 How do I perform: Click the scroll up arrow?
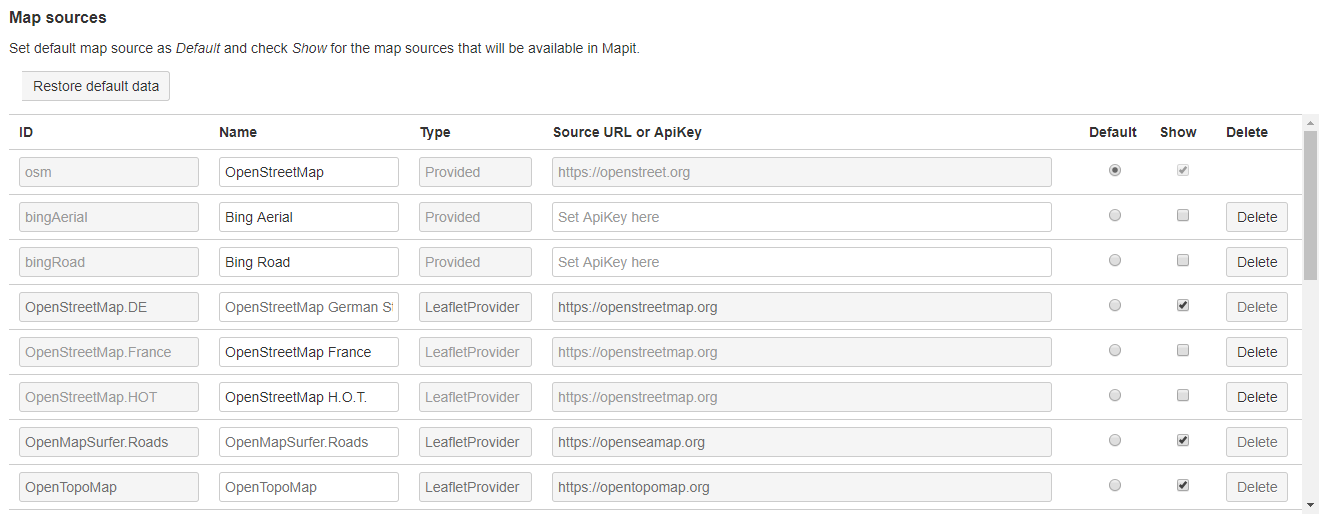coord(1310,123)
